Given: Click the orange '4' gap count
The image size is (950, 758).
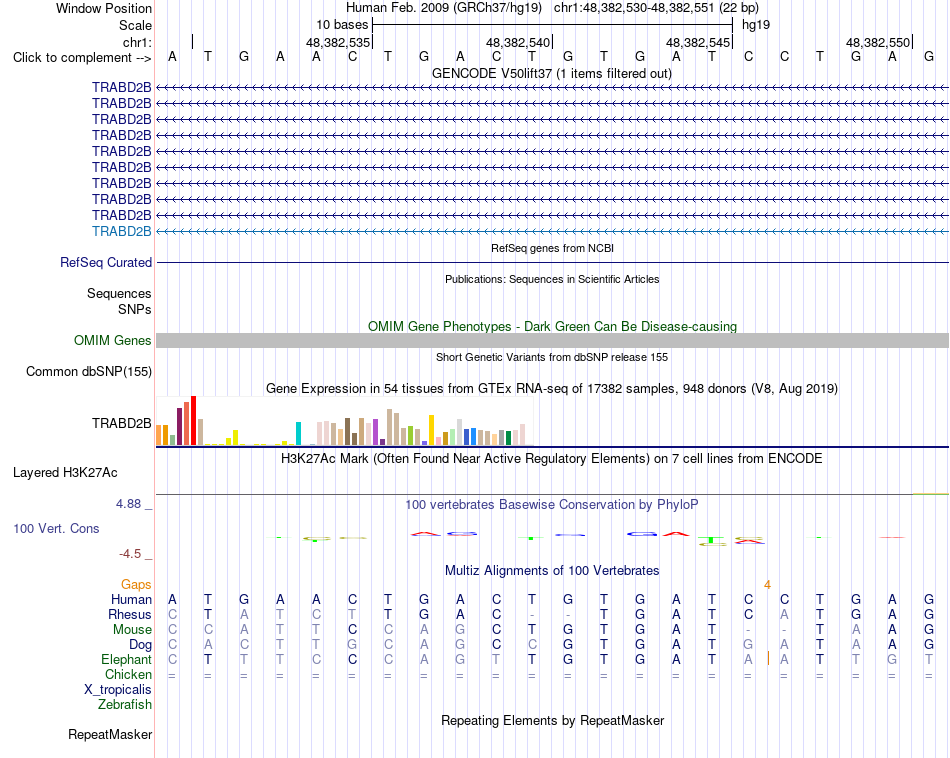Looking at the screenshot, I should coord(767,585).
